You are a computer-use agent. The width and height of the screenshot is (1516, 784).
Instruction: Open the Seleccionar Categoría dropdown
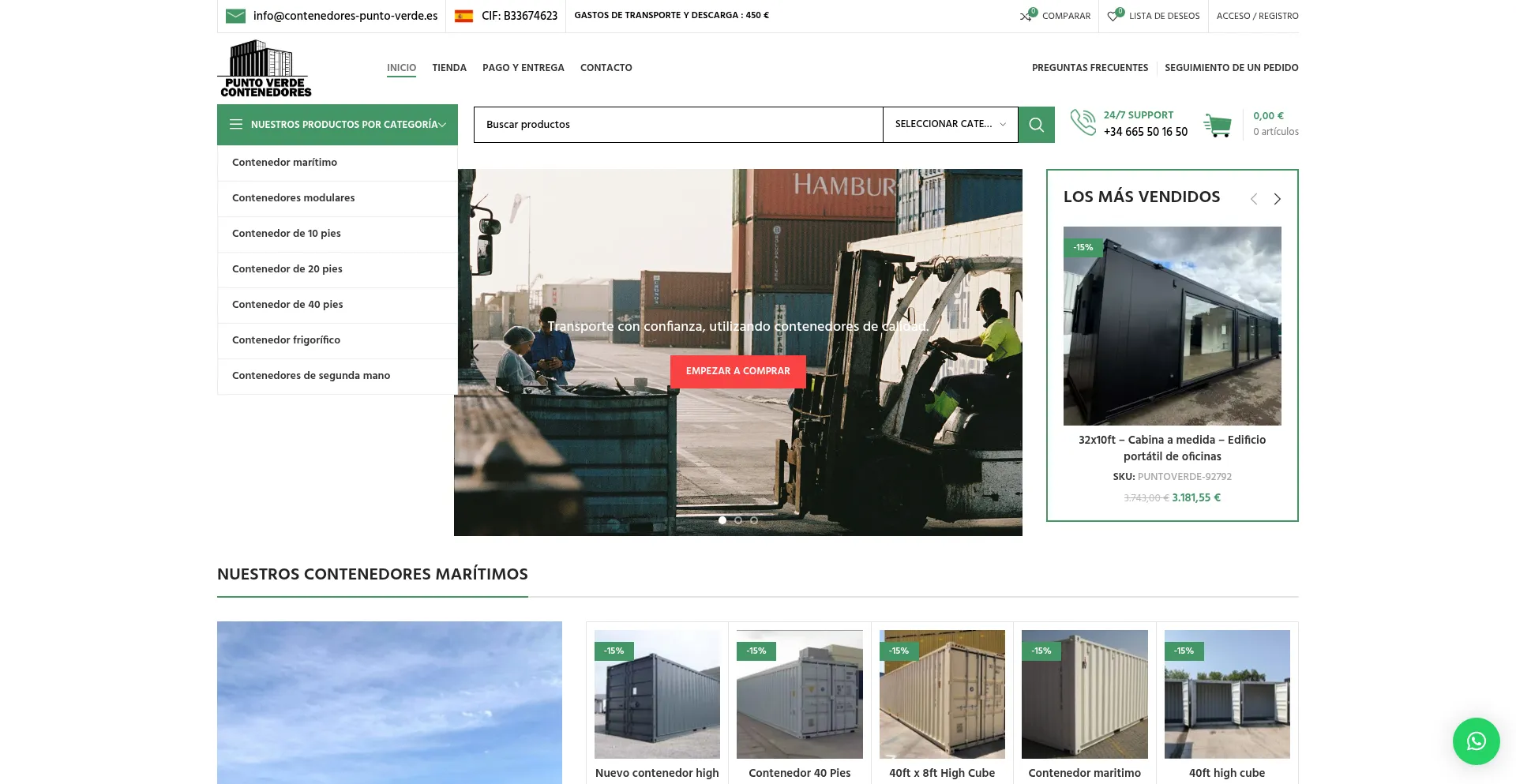pyautogui.click(x=950, y=125)
